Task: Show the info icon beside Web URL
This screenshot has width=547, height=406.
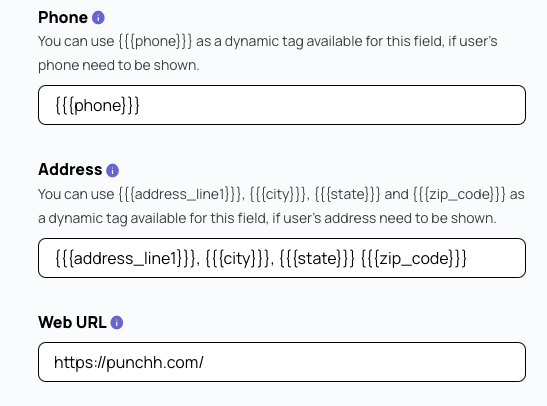Action: [117, 323]
